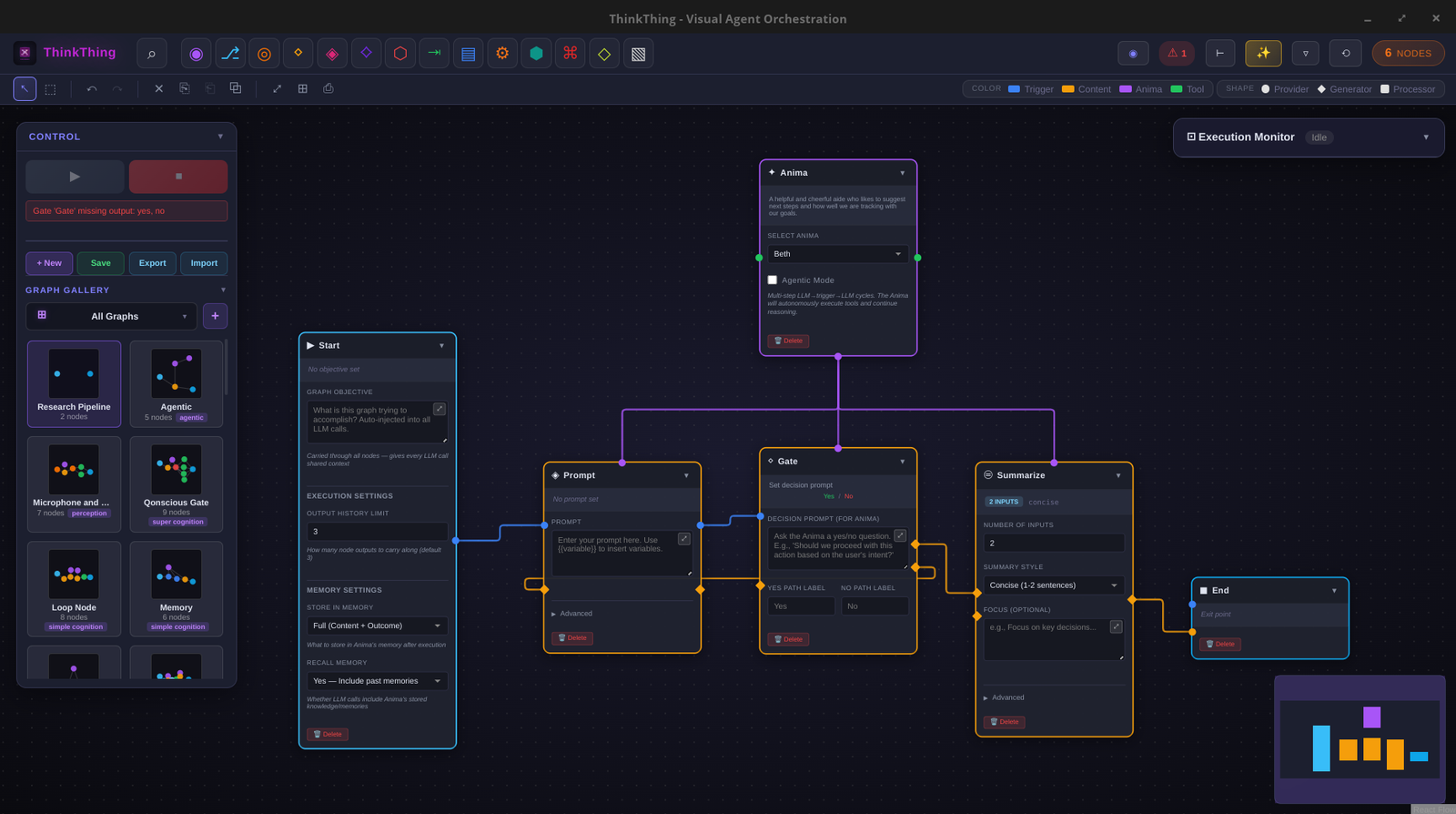The image size is (1456, 814).
Task: Add node via red hexagon outline icon
Action: pos(400,54)
